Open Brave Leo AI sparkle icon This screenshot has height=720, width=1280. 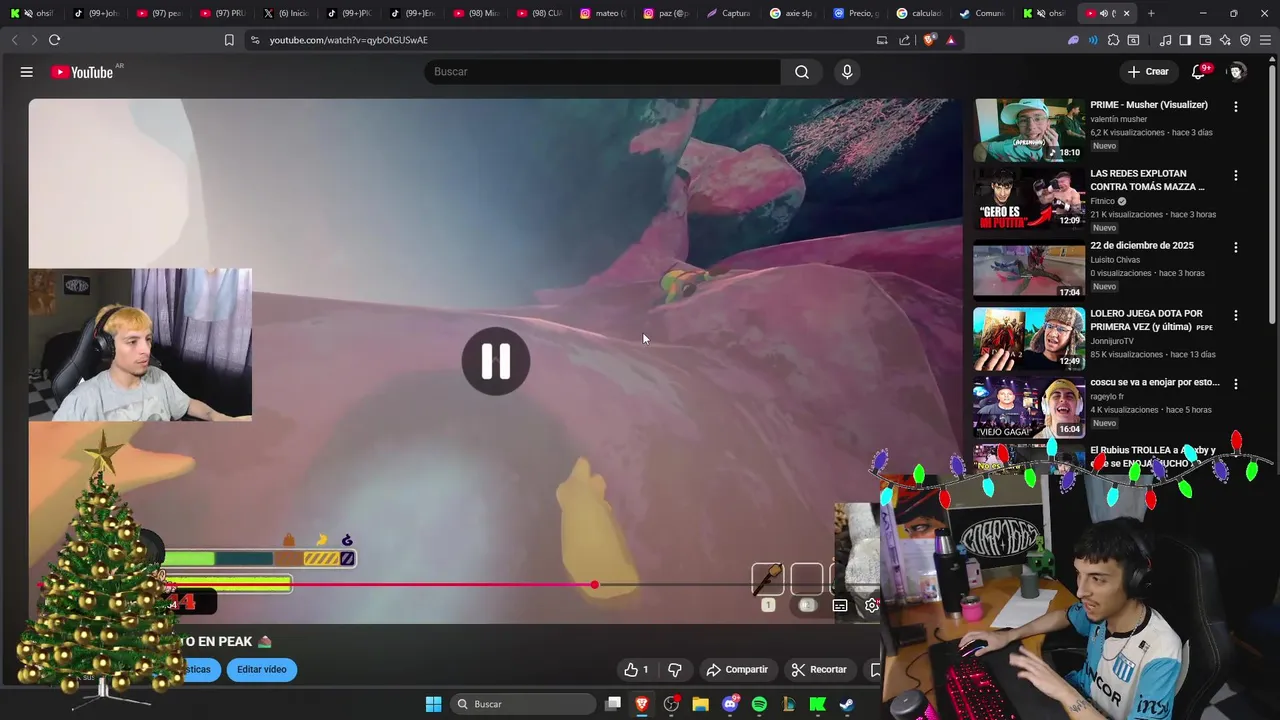pyautogui.click(x=1225, y=40)
